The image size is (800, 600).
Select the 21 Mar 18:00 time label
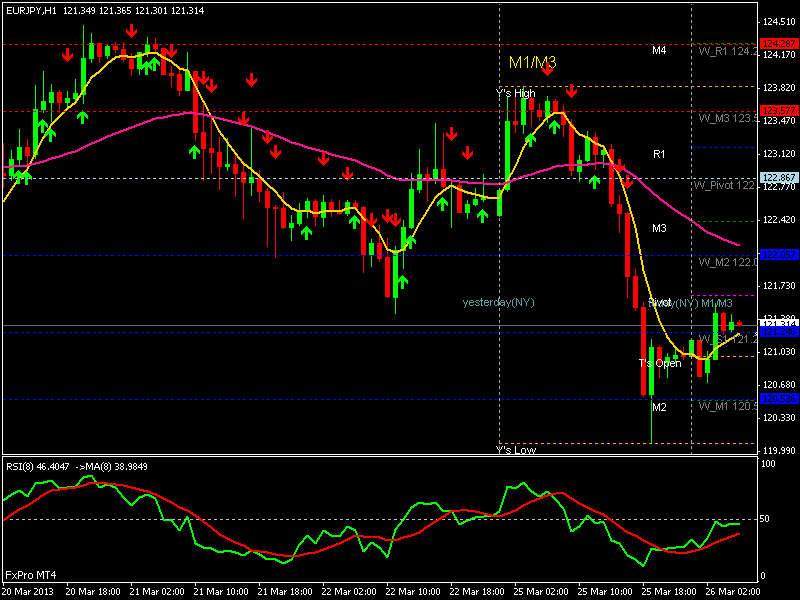(x=285, y=591)
